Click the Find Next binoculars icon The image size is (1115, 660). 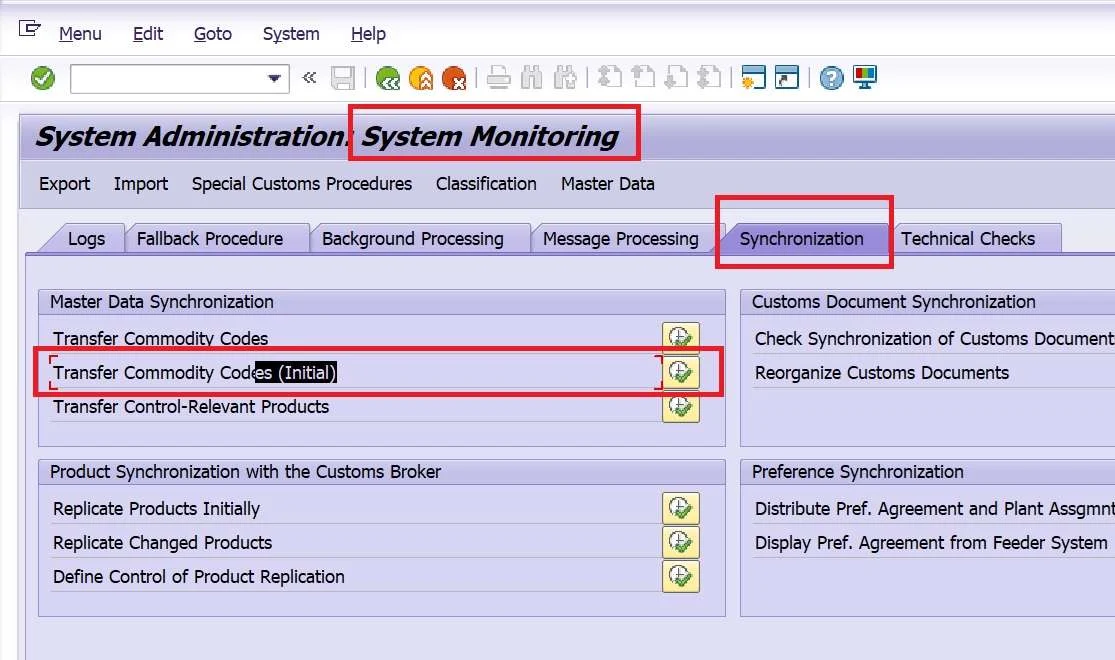click(565, 78)
